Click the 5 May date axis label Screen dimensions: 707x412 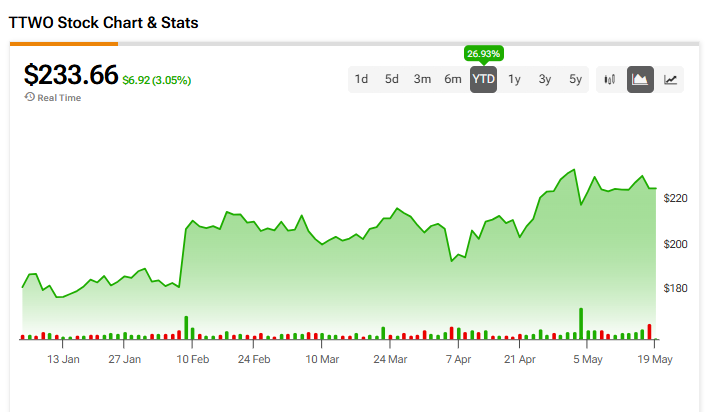coord(588,359)
